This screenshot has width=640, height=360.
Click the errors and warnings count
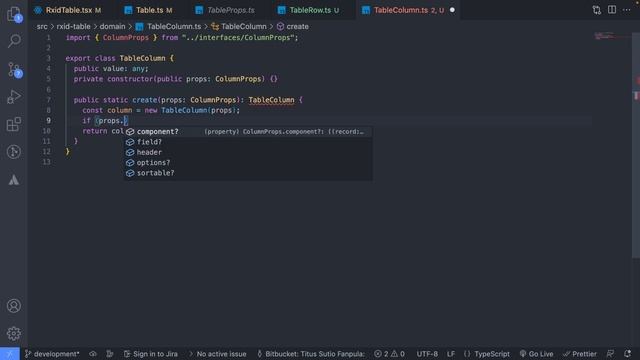click(389, 354)
